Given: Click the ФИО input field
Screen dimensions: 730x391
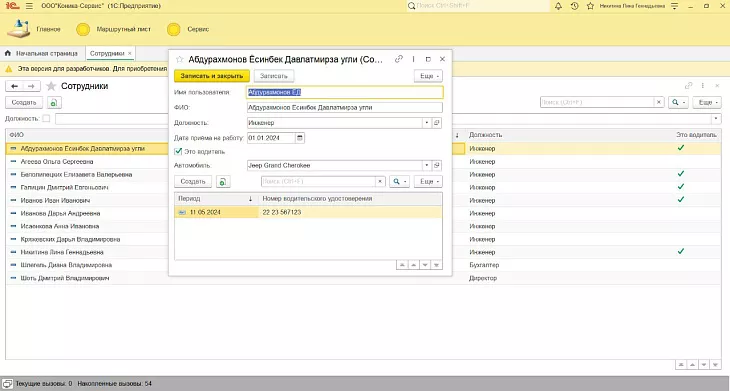Looking at the screenshot, I should (x=345, y=108).
